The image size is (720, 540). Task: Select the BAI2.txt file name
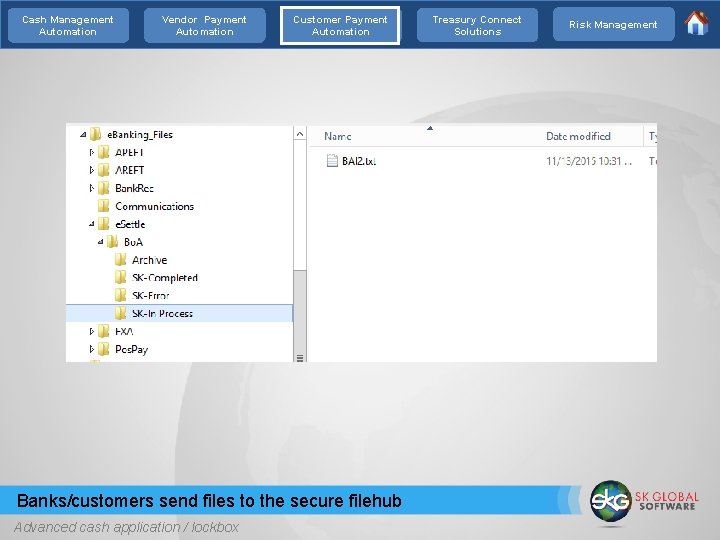[359, 161]
